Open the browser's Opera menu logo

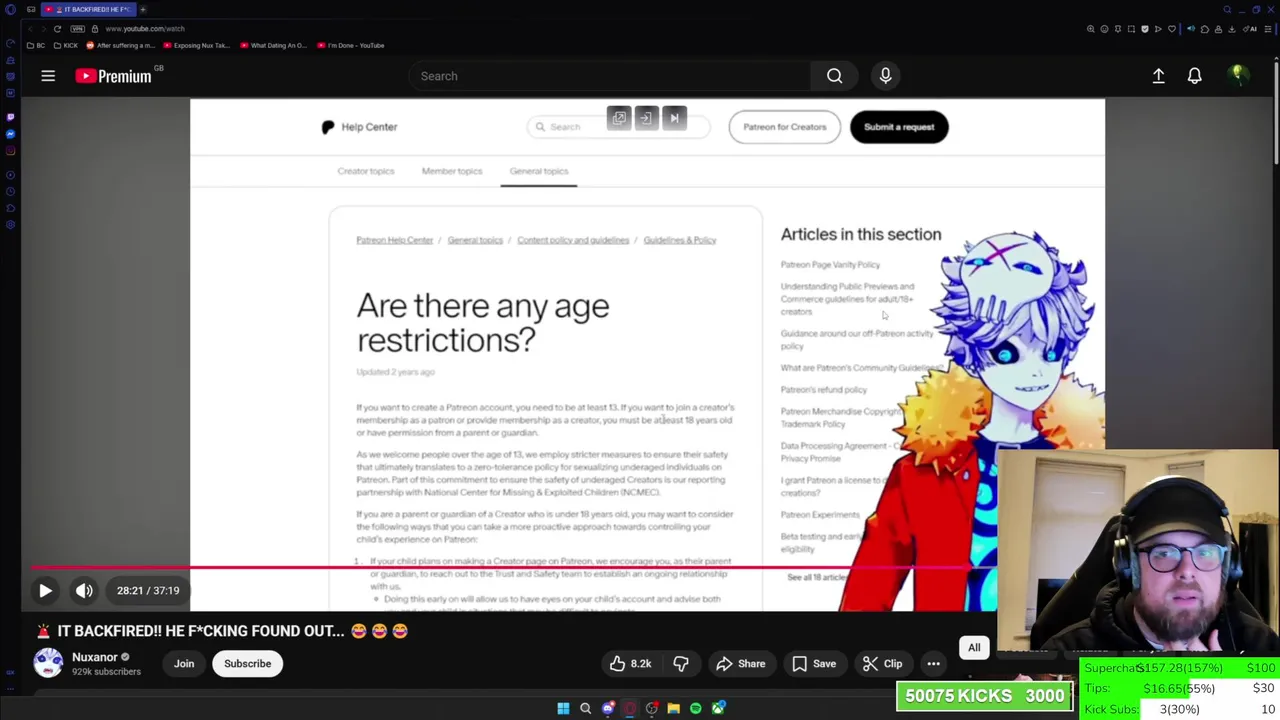pos(10,9)
